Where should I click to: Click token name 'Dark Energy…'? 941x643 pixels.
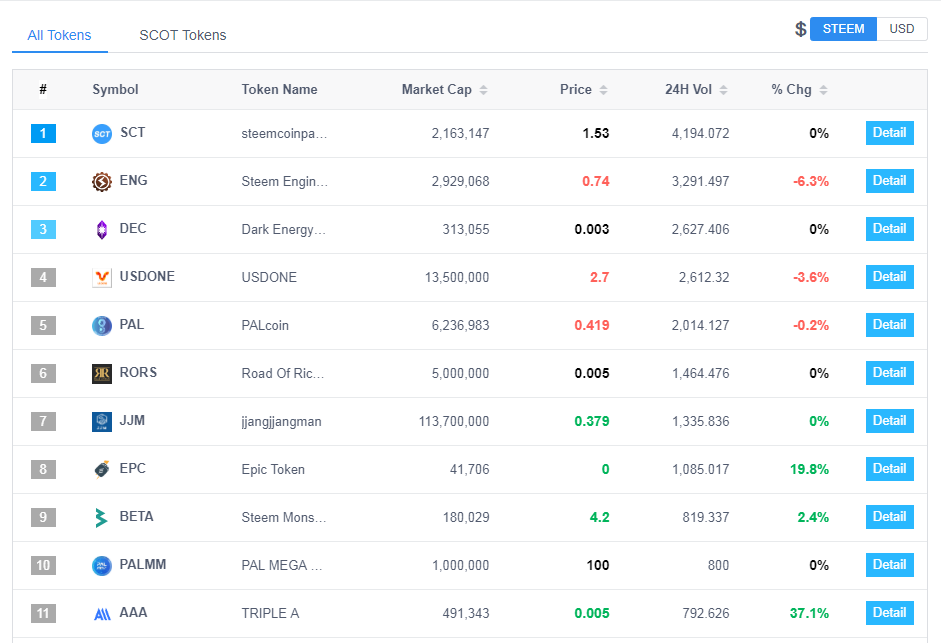point(284,229)
